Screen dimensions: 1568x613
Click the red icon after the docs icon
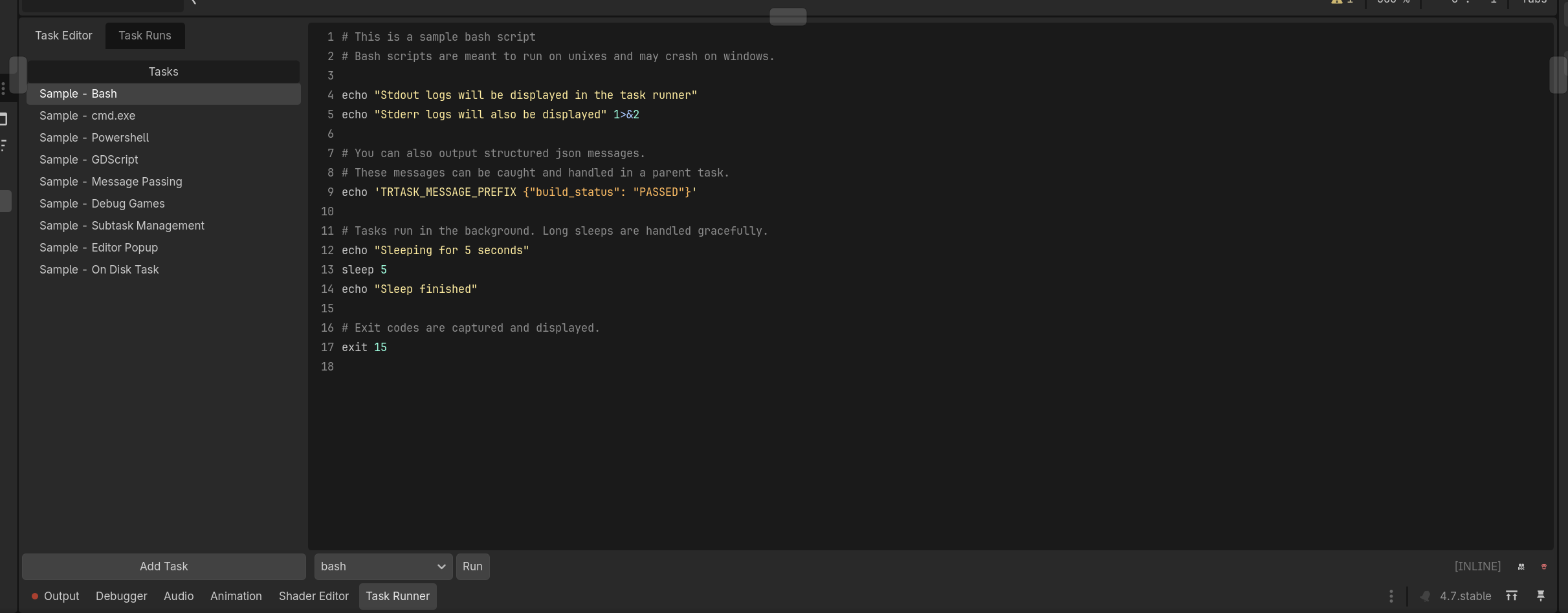(x=1543, y=566)
